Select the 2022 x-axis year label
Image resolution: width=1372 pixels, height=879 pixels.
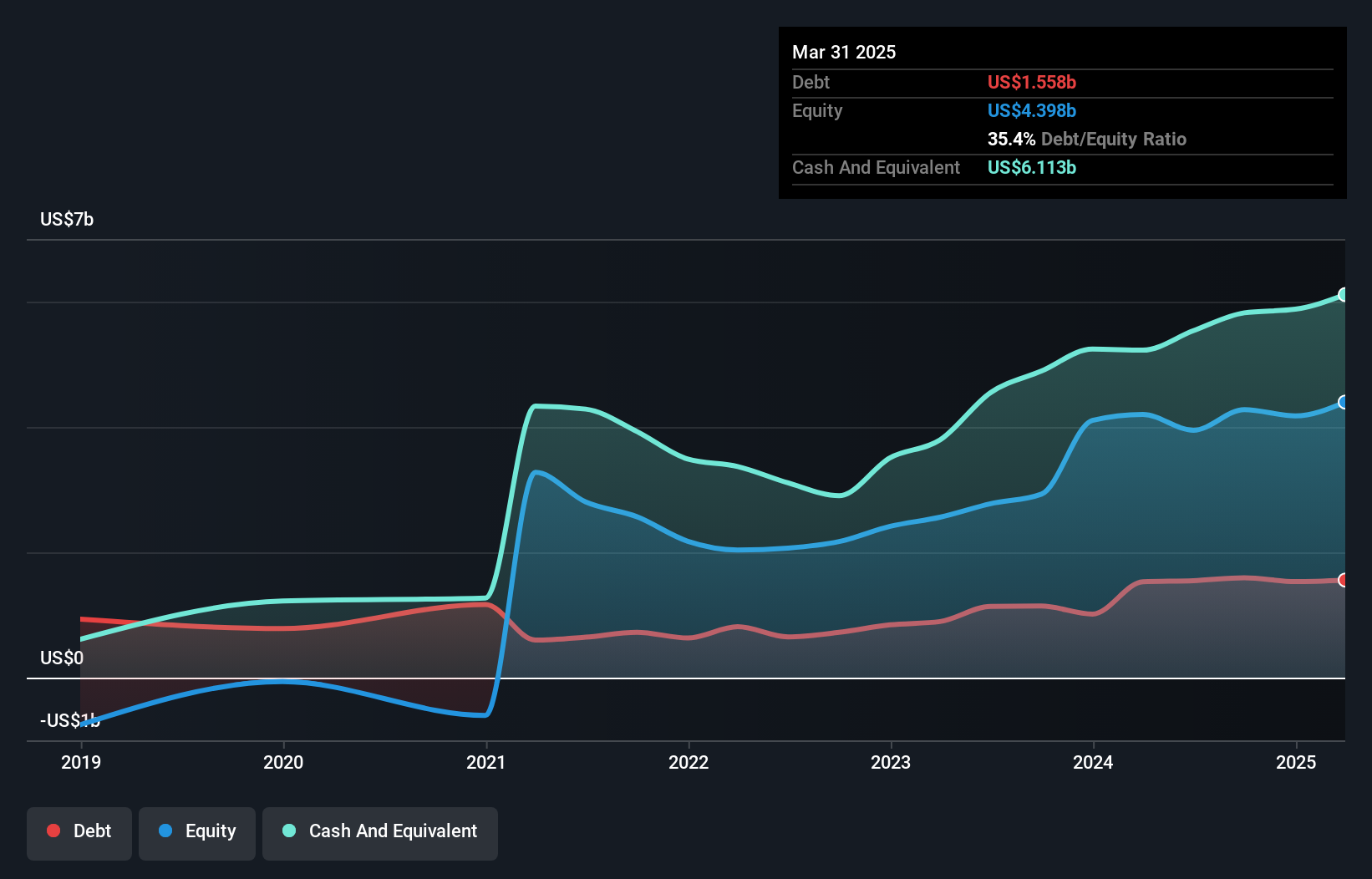[689, 762]
